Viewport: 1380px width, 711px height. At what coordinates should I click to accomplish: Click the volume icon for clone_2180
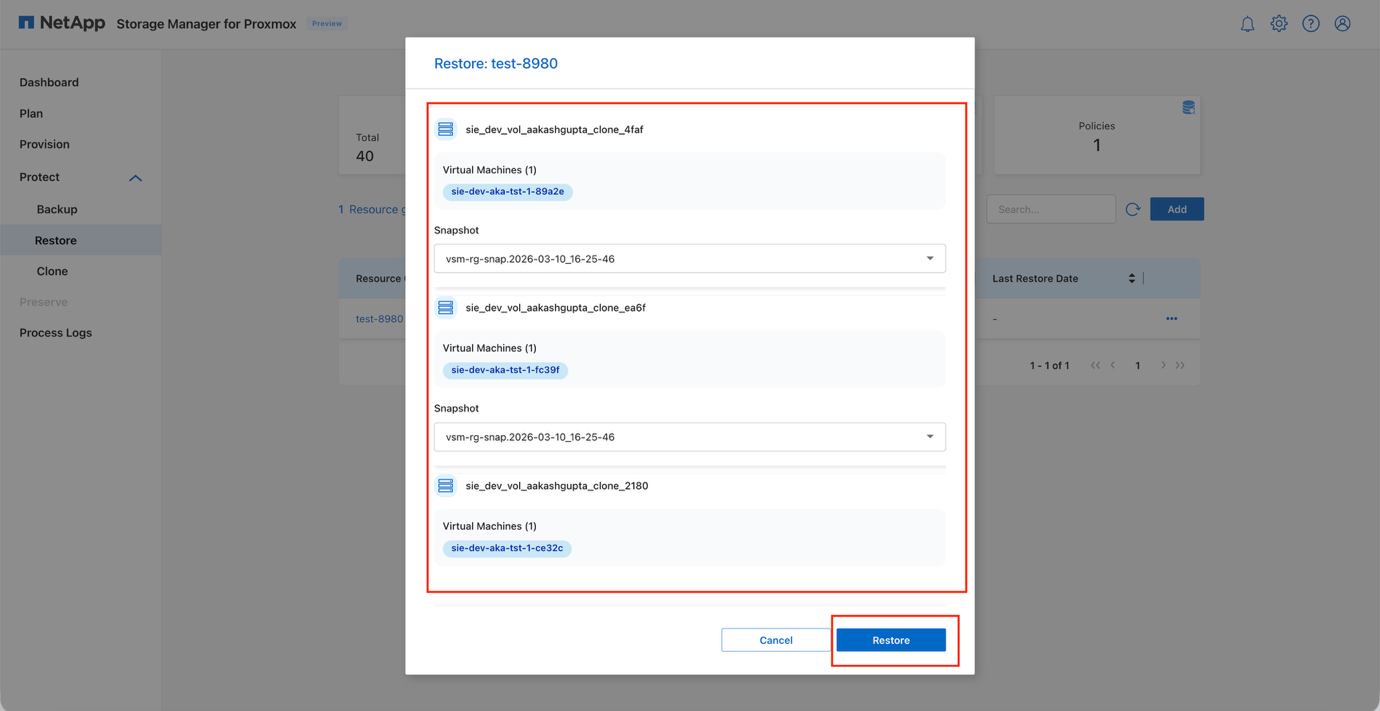click(x=446, y=486)
